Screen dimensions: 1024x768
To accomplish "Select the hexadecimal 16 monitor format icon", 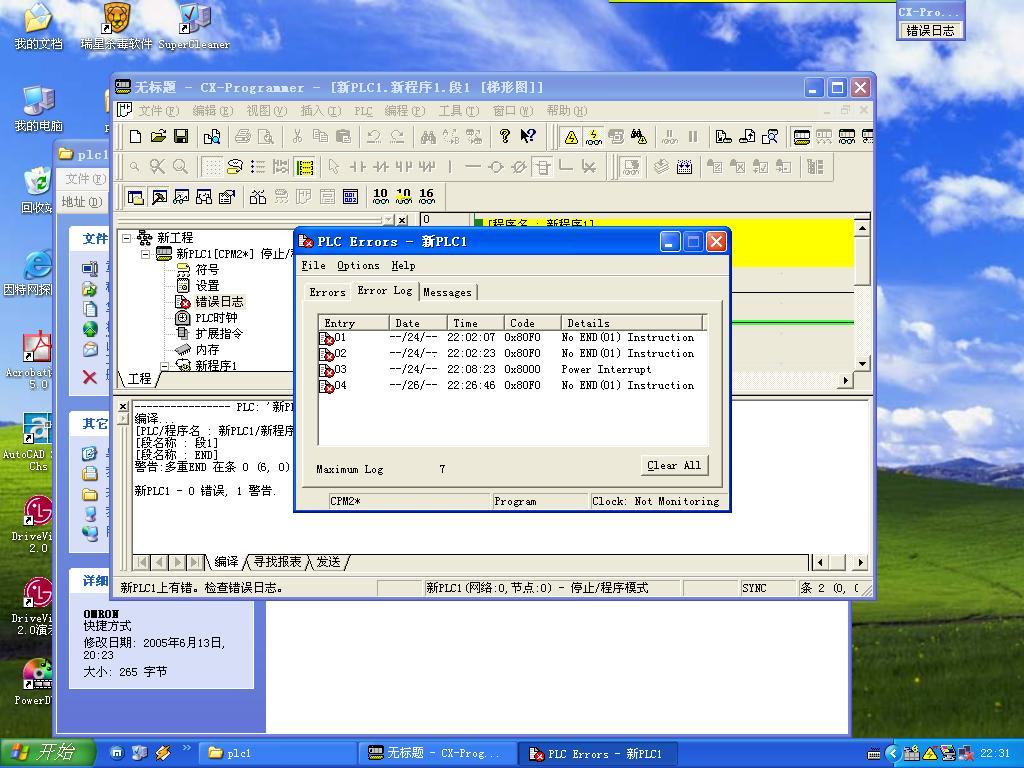I will point(426,197).
